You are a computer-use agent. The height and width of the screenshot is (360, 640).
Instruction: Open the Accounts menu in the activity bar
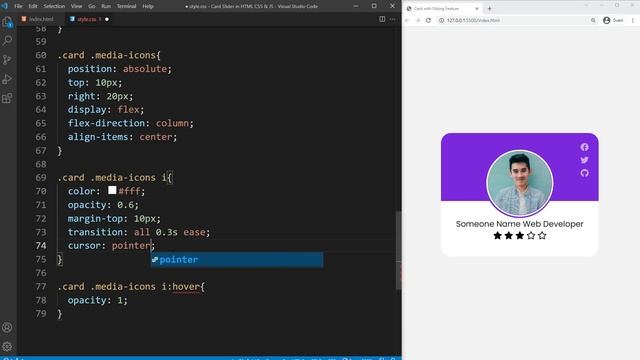click(x=7, y=327)
